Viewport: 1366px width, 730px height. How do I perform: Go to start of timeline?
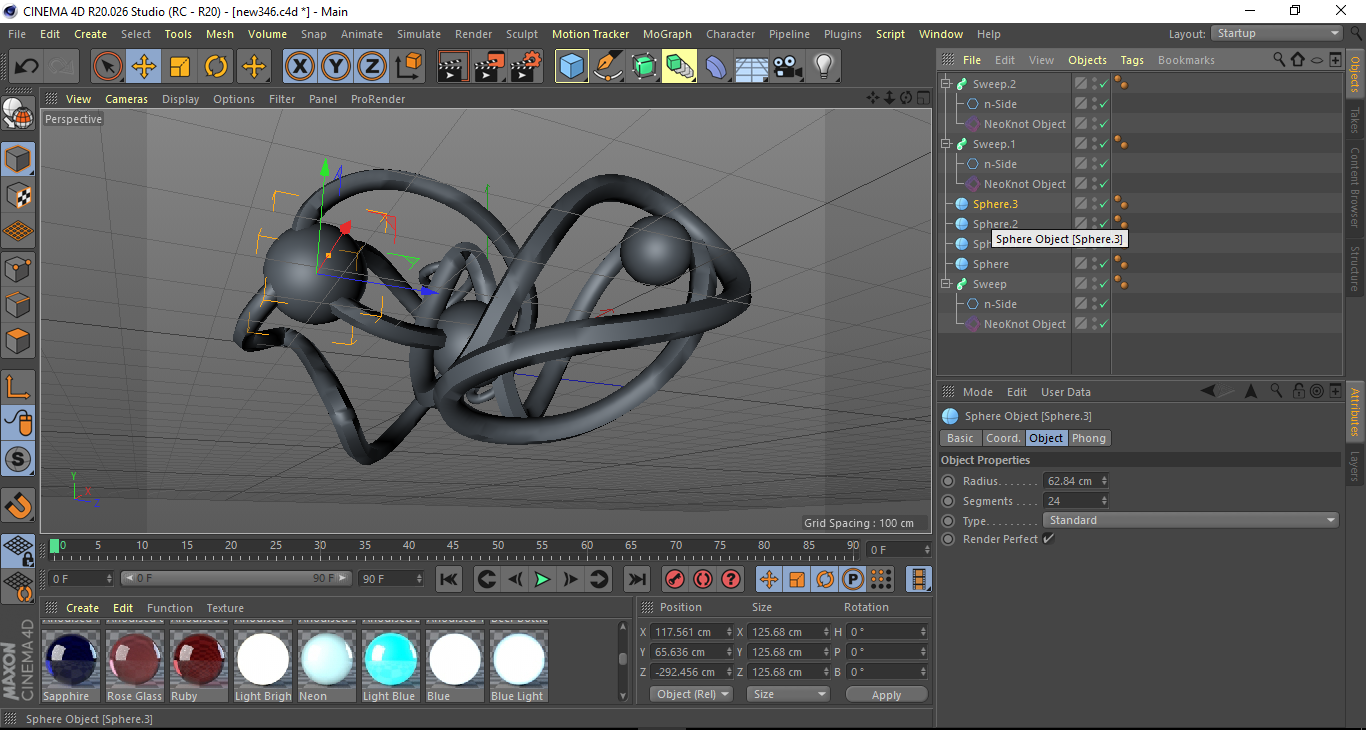(x=449, y=579)
